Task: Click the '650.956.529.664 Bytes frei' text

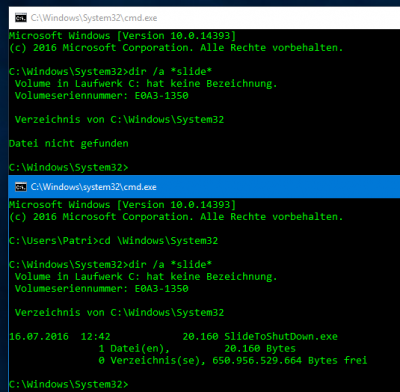Action: click(x=290, y=360)
